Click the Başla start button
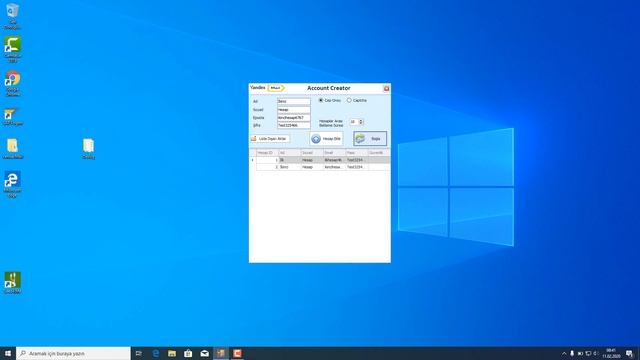640x360 pixels. [370, 139]
